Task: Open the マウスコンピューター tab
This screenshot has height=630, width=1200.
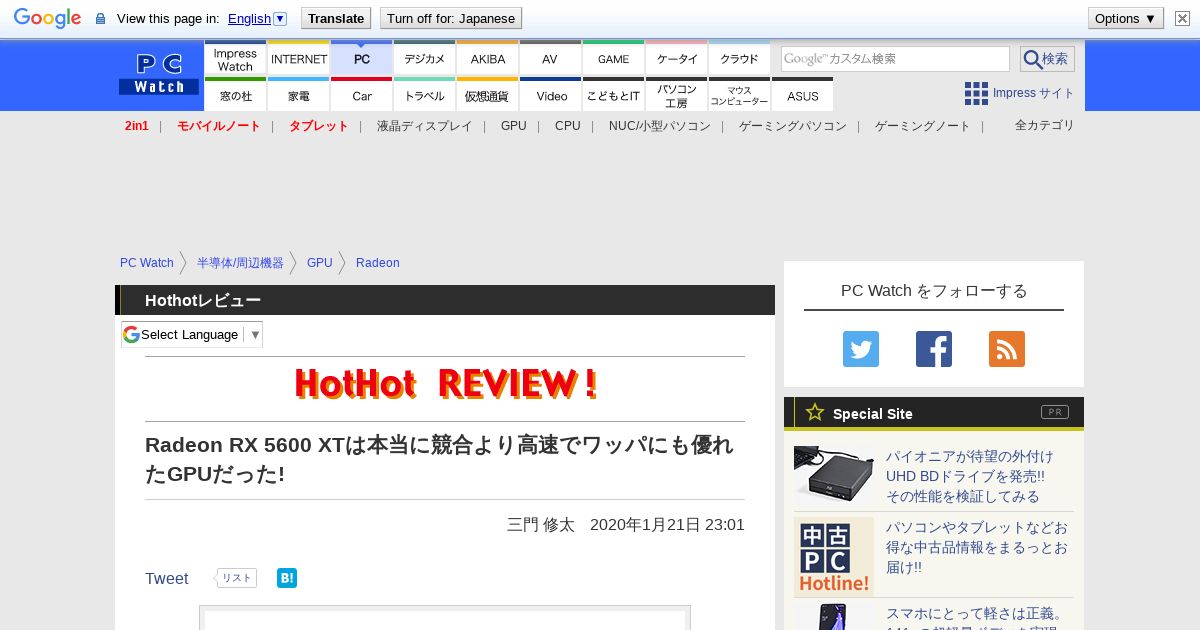Action: (x=739, y=95)
